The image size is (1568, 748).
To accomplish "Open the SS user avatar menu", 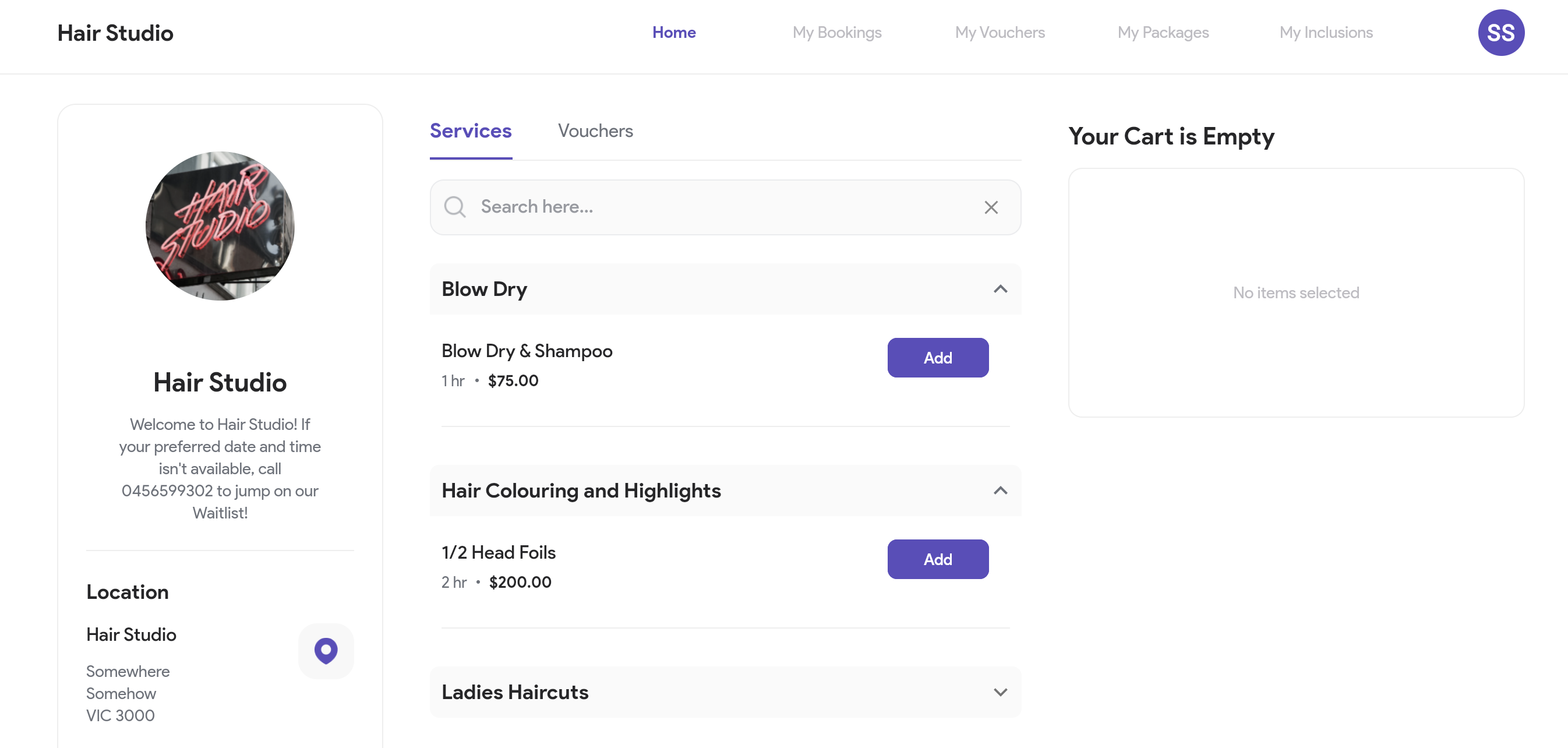I will click(1500, 33).
